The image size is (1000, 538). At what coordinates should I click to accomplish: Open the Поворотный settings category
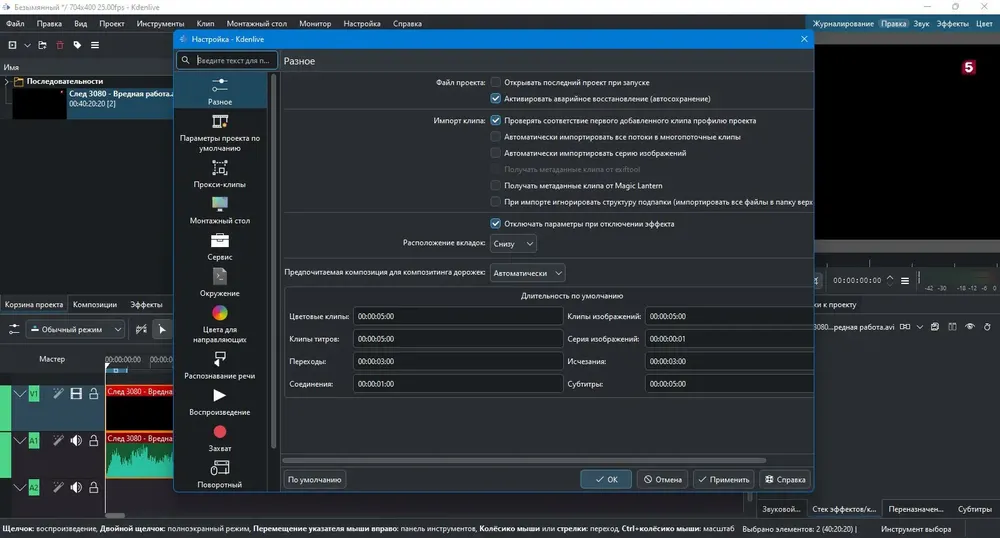click(219, 474)
